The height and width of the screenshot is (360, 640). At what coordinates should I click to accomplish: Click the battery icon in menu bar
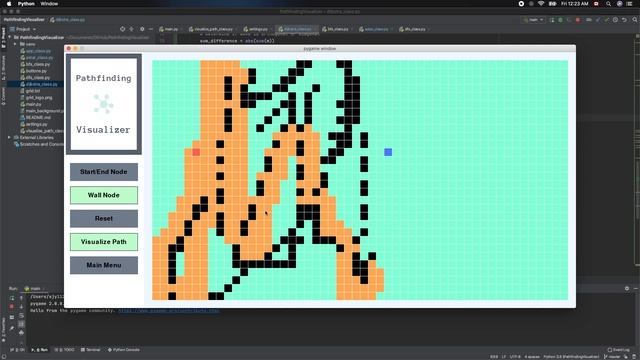tap(553, 4)
